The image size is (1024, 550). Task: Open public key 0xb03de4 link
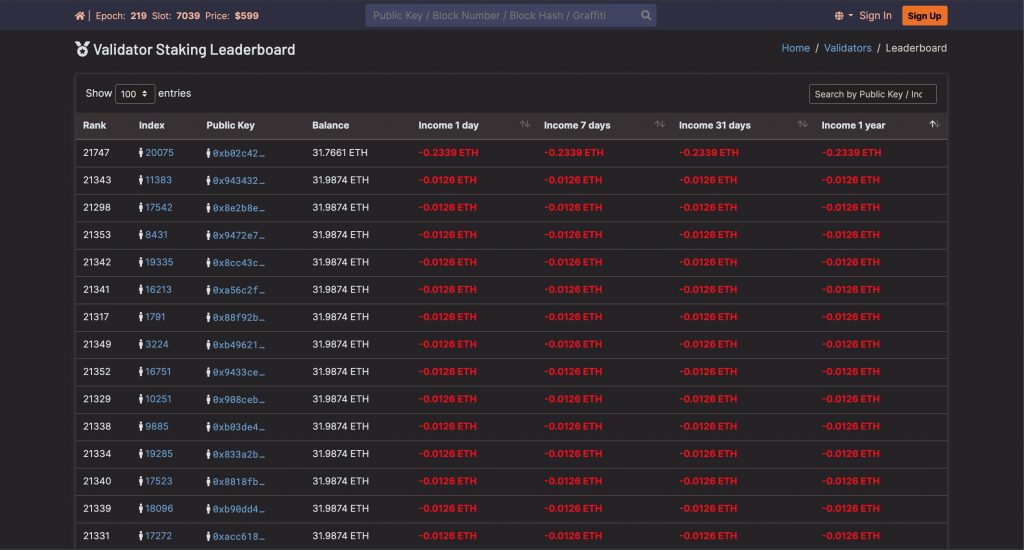click(238, 427)
